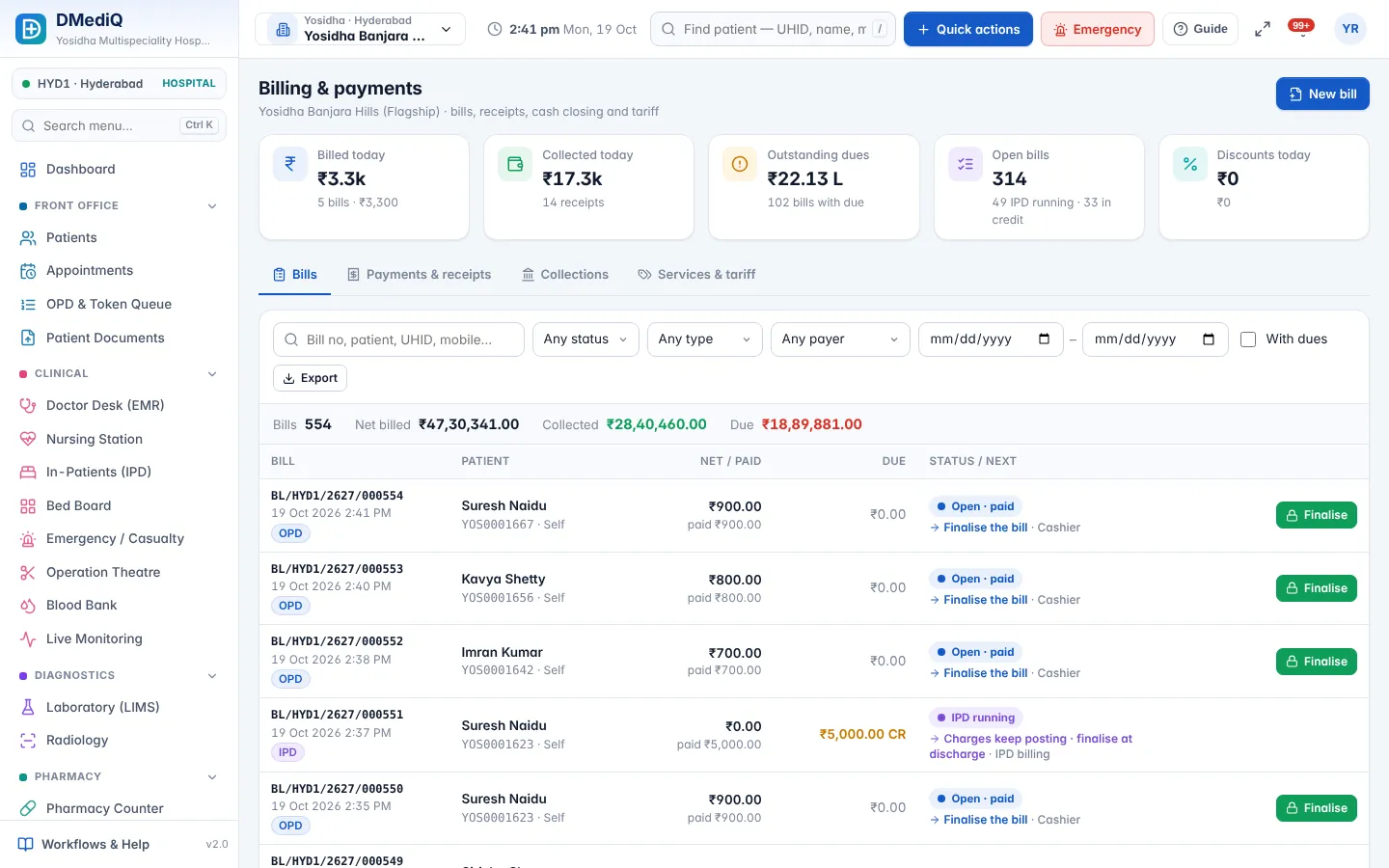The height and width of the screenshot is (868, 1389).
Task: Select the Bills tab
Action: coord(295,275)
